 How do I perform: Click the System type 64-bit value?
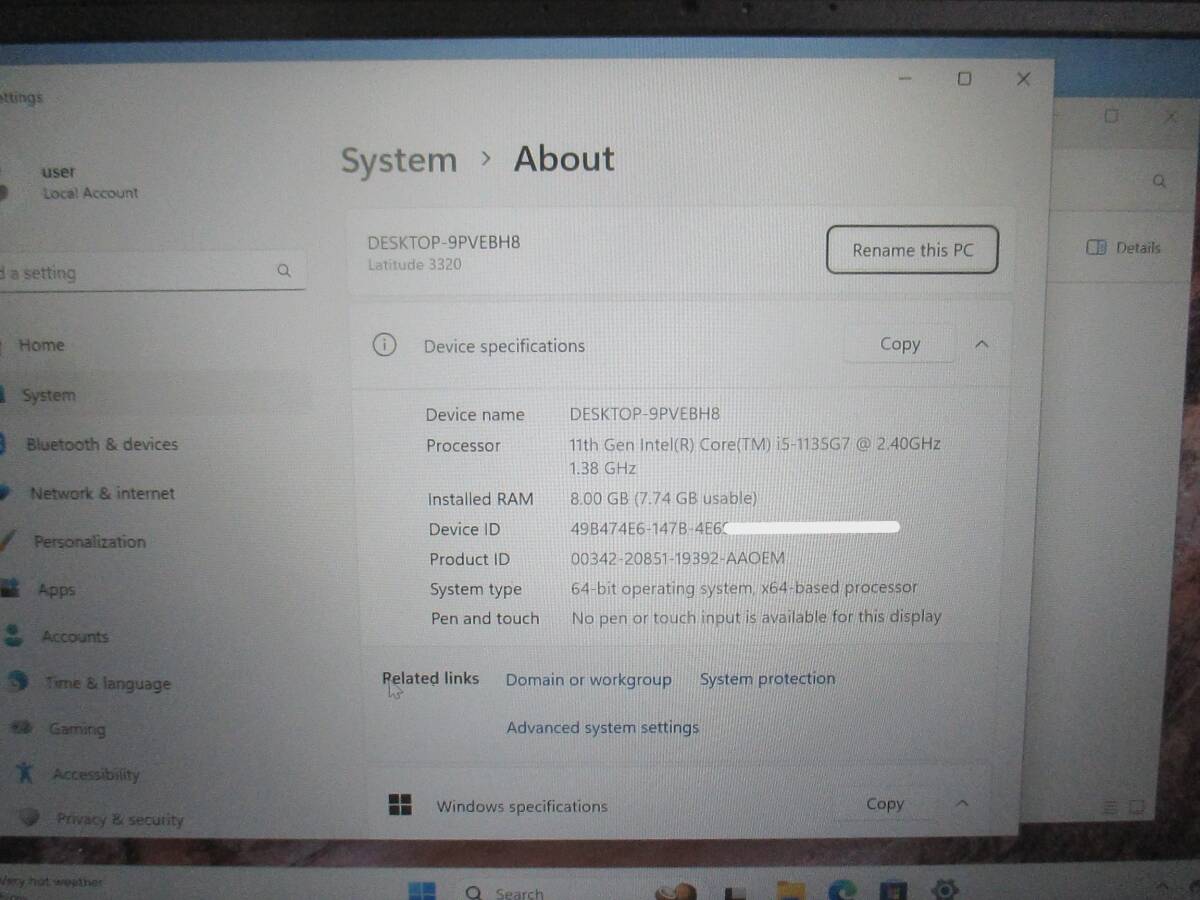[x=744, y=588]
